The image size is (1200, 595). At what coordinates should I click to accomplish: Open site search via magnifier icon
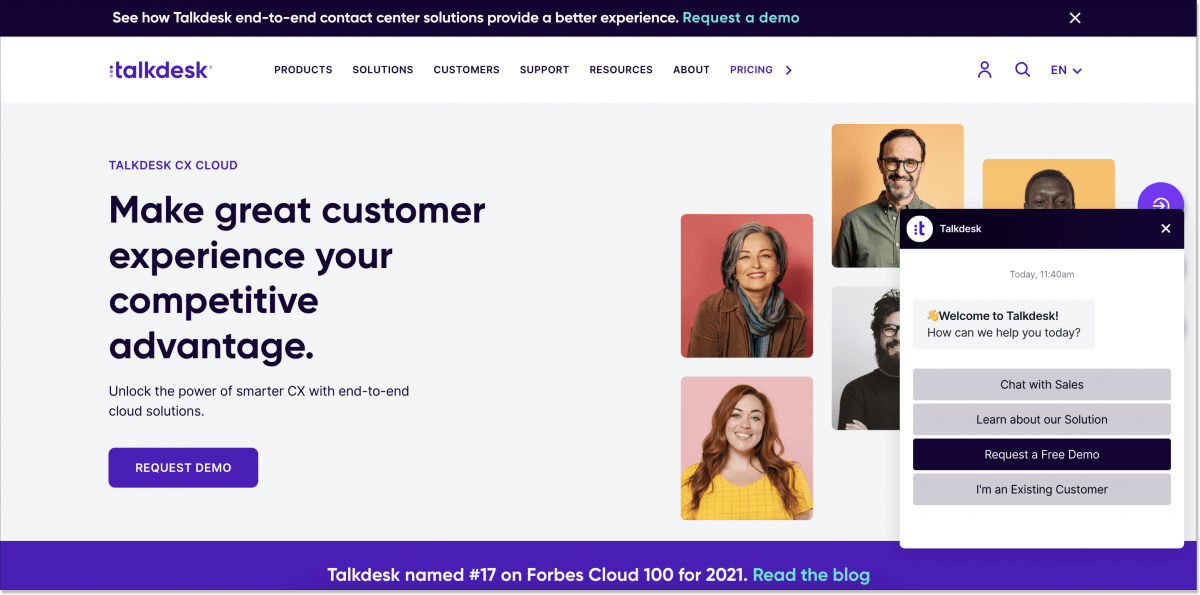pyautogui.click(x=1022, y=69)
